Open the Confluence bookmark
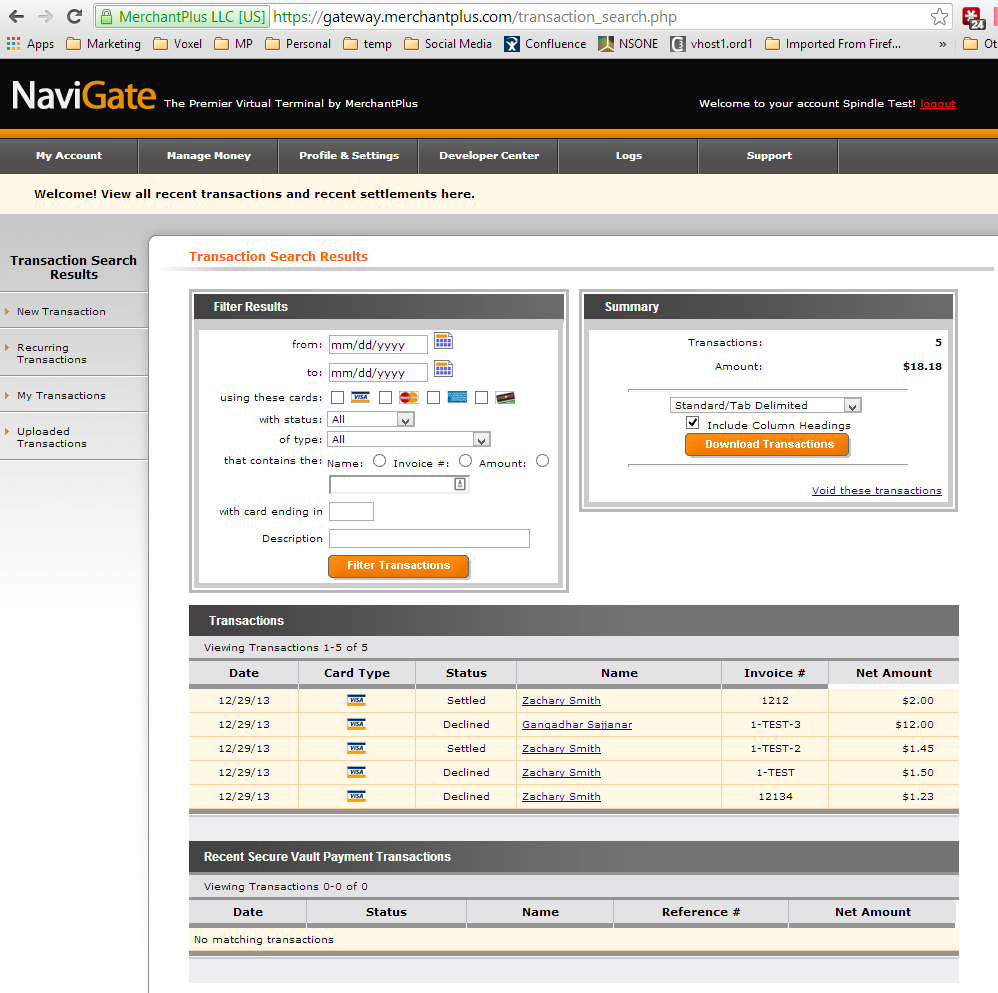 click(545, 44)
